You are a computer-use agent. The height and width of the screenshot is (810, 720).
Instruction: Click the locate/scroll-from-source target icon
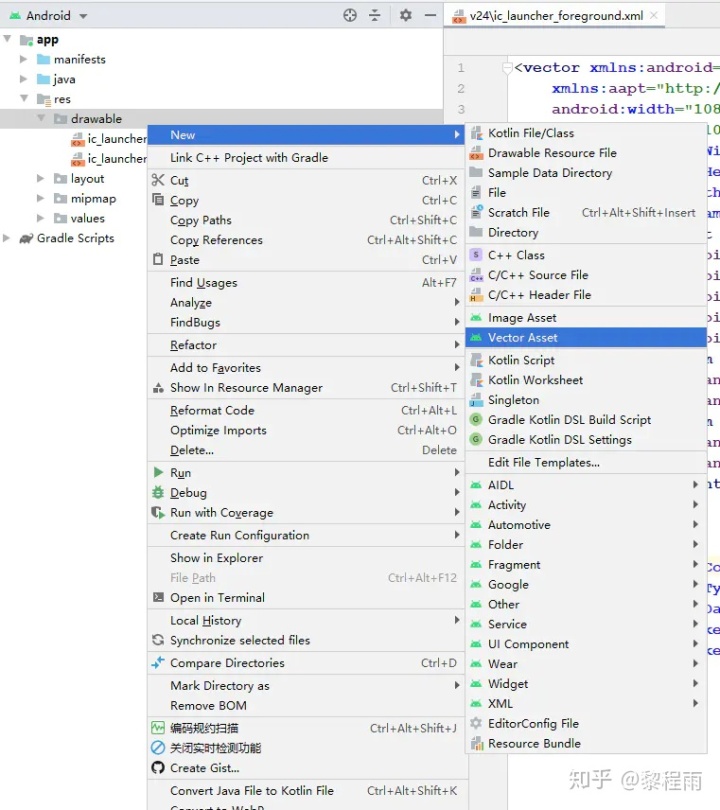coord(350,15)
